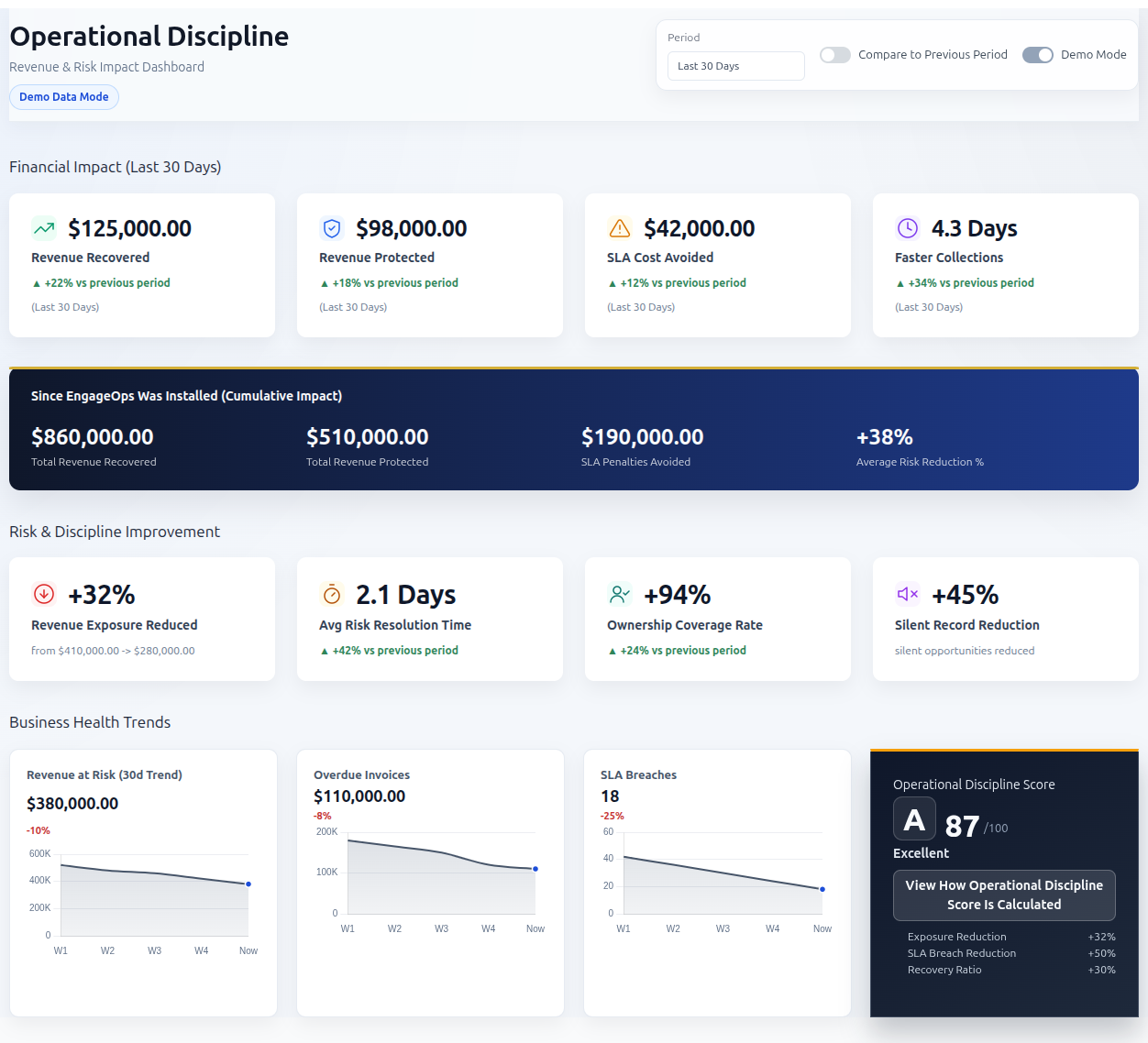Click the Revenue Protected shield icon
The height and width of the screenshot is (1043, 1148).
tap(332, 228)
